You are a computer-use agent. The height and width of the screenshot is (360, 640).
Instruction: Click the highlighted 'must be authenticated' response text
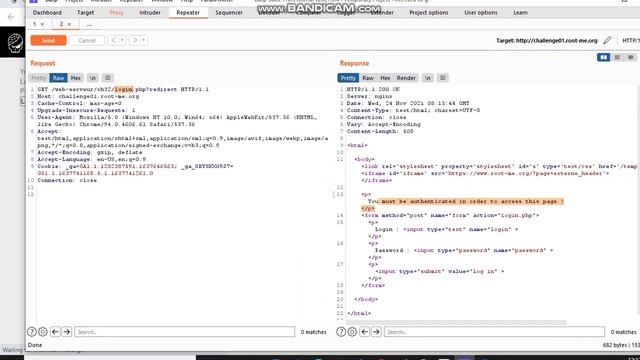472,201
